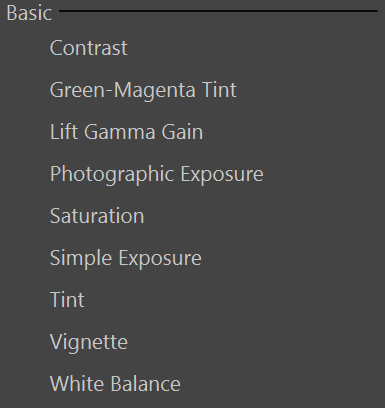Select Simple Exposure
Image resolution: width=385 pixels, height=408 pixels.
tap(125, 258)
